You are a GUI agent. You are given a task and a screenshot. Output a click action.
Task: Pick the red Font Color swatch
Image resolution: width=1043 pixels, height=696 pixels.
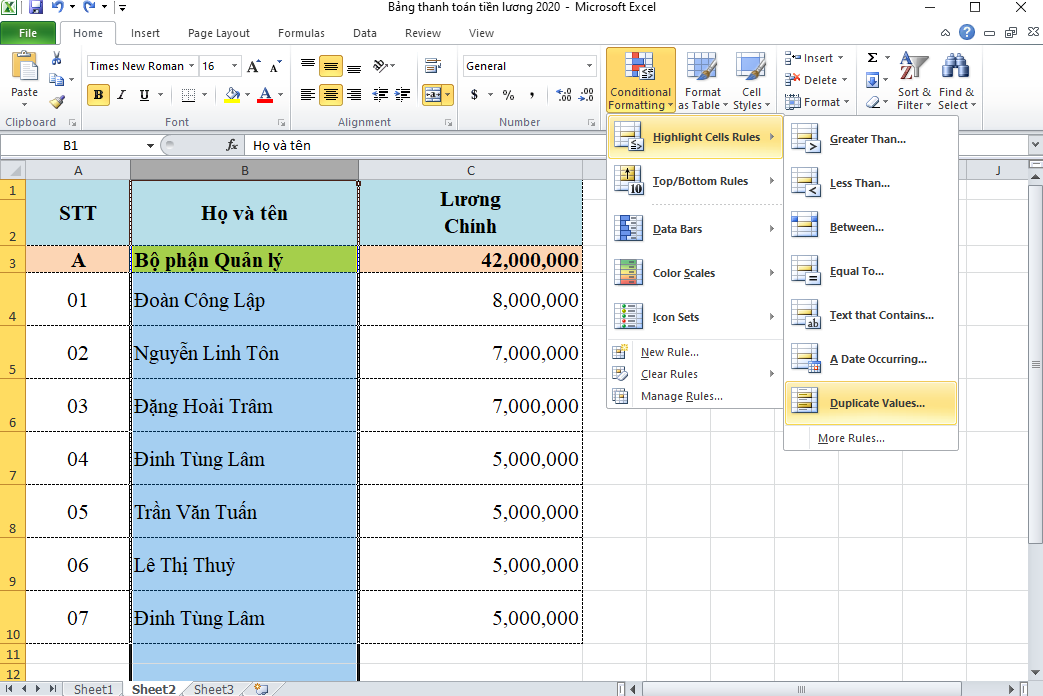click(265, 94)
